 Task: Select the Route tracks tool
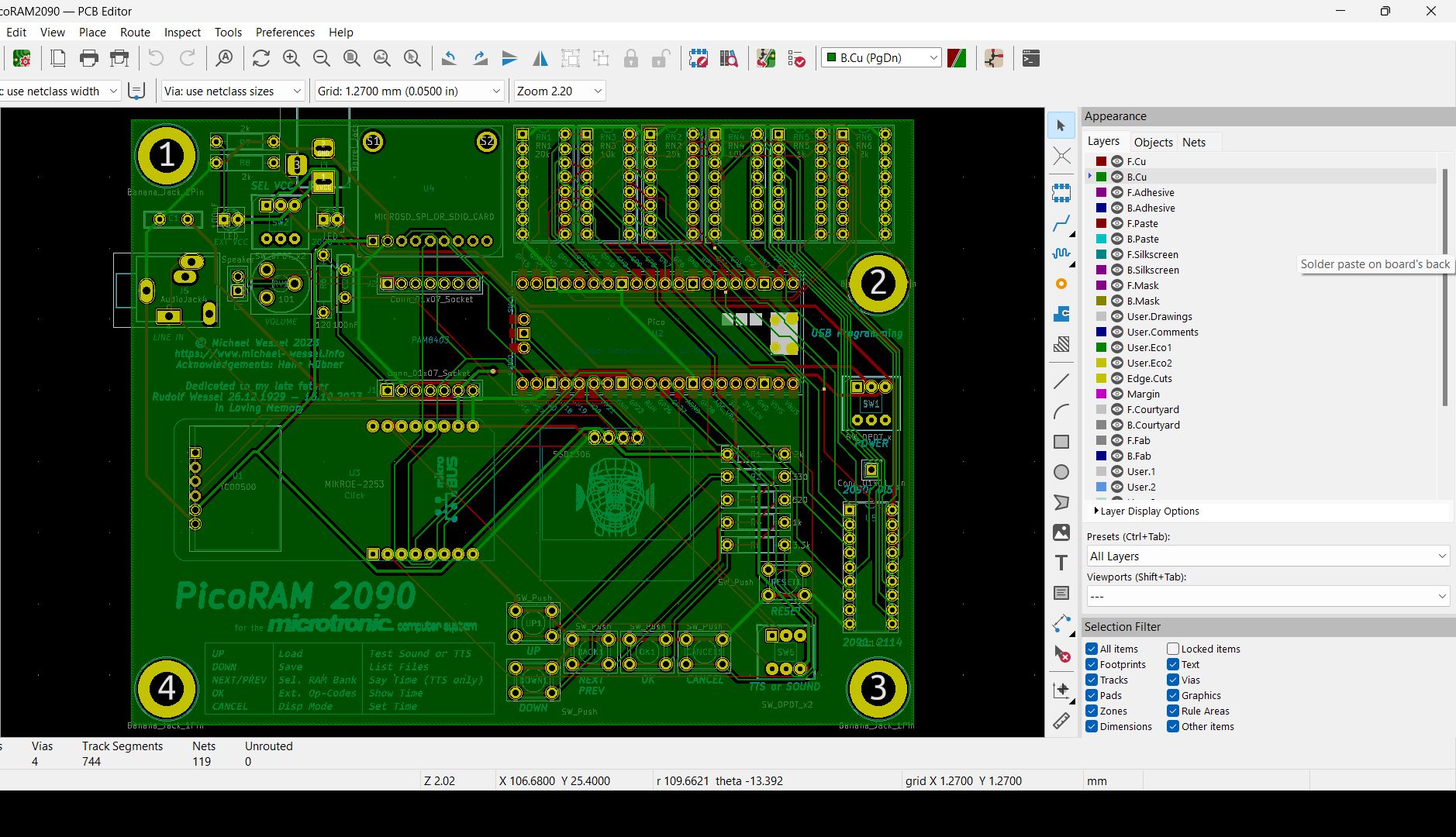click(1061, 224)
